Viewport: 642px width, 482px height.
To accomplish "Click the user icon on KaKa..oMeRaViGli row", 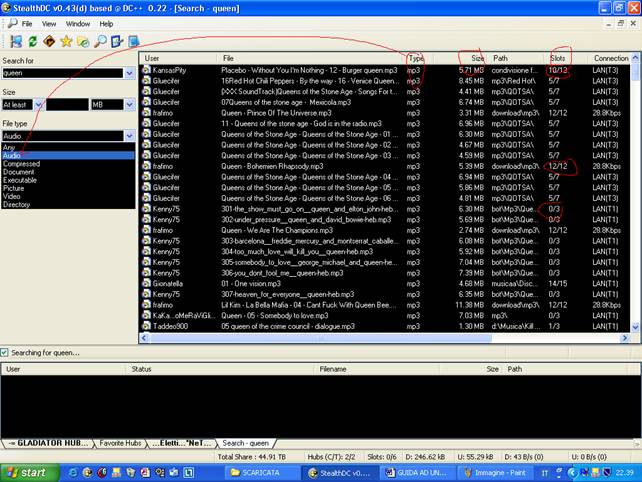I will [x=146, y=315].
